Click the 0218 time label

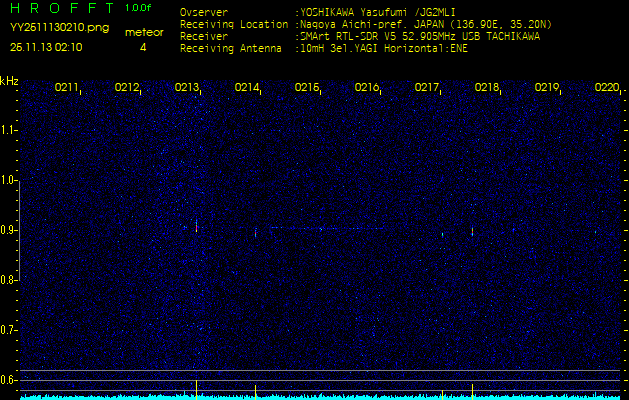[487, 87]
